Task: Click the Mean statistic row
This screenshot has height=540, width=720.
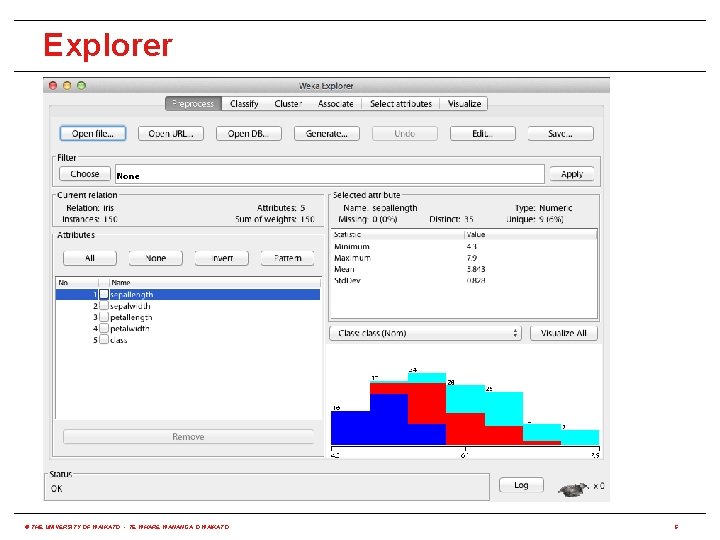Action: coord(464,269)
